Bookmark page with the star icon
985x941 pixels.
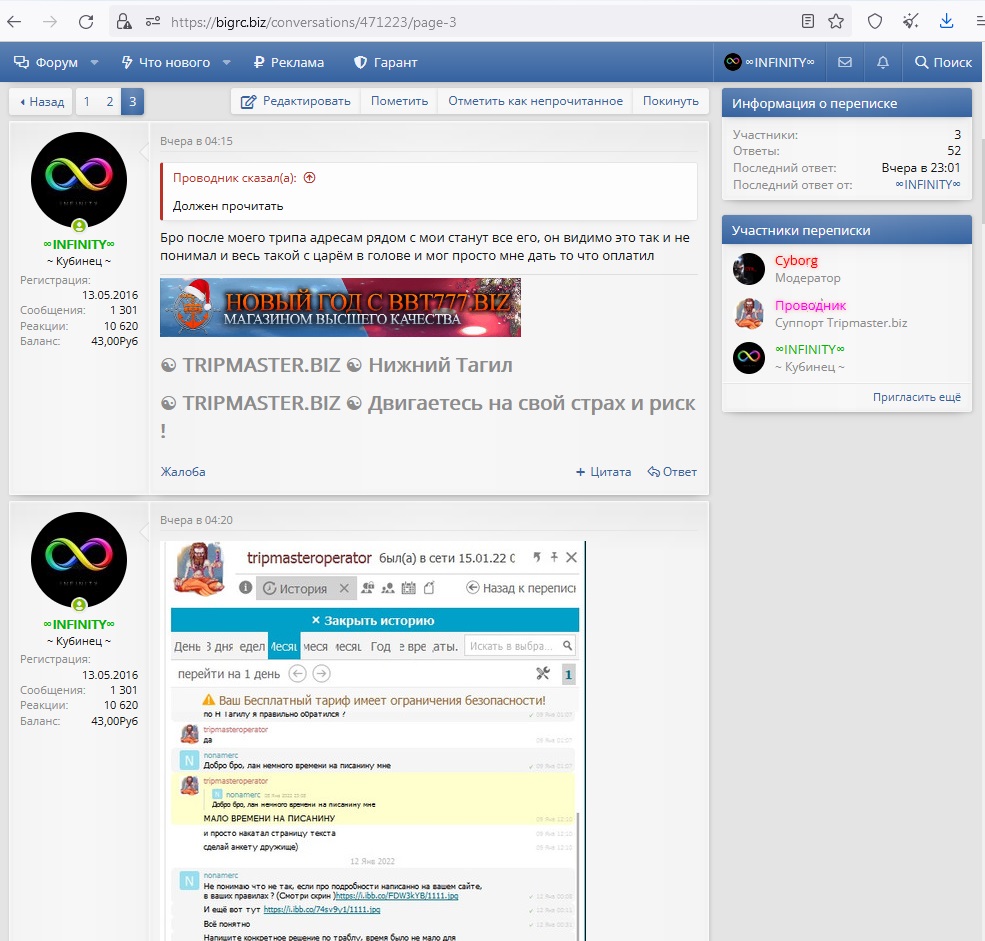(x=836, y=22)
